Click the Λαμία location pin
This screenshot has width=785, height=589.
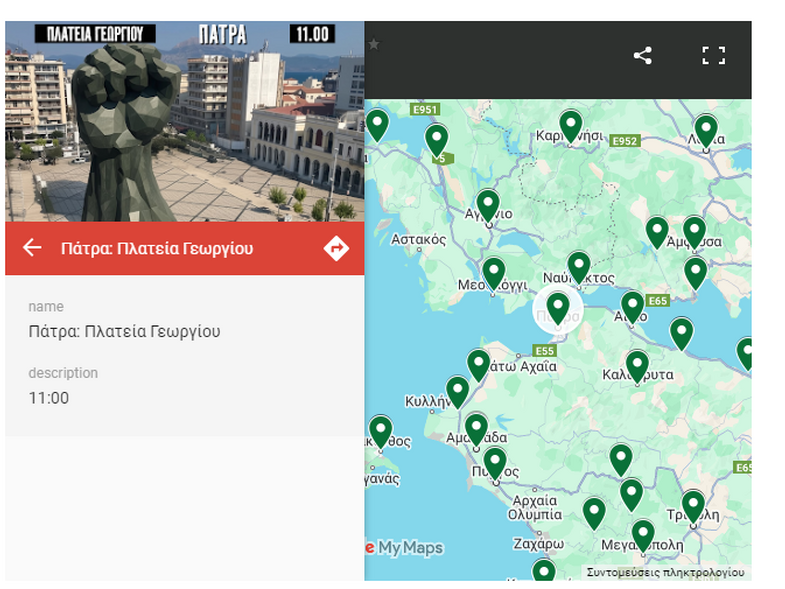706,130
